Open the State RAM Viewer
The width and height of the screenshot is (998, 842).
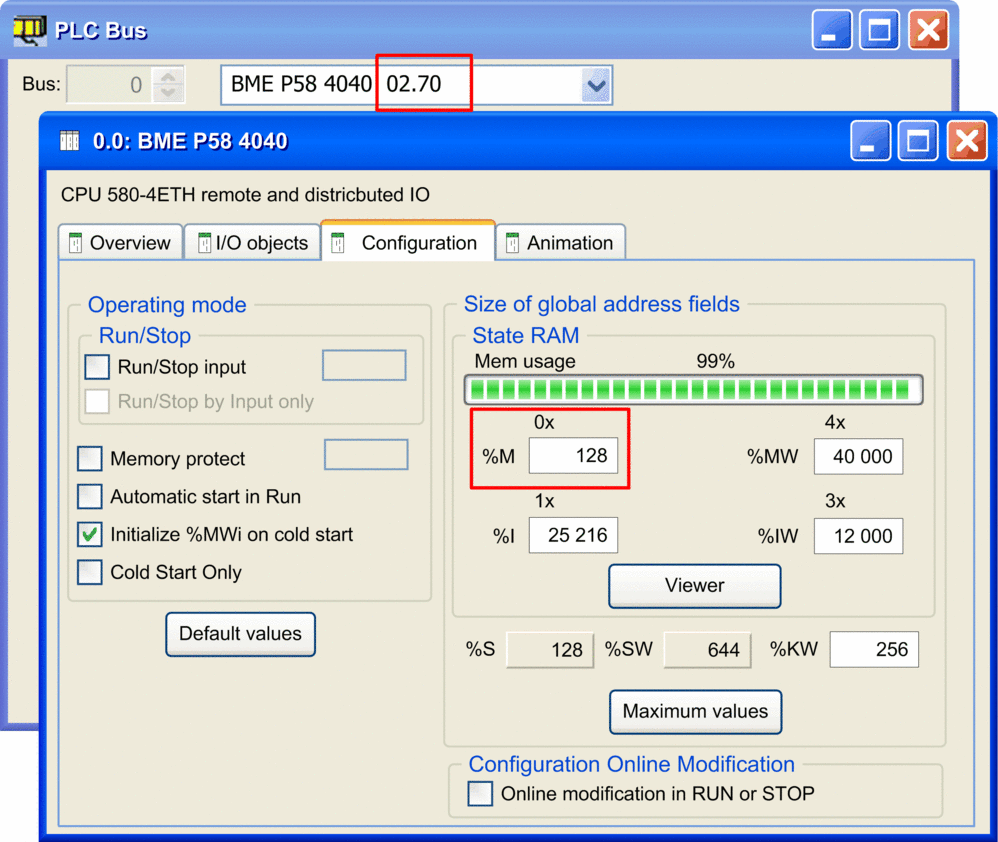tap(694, 586)
